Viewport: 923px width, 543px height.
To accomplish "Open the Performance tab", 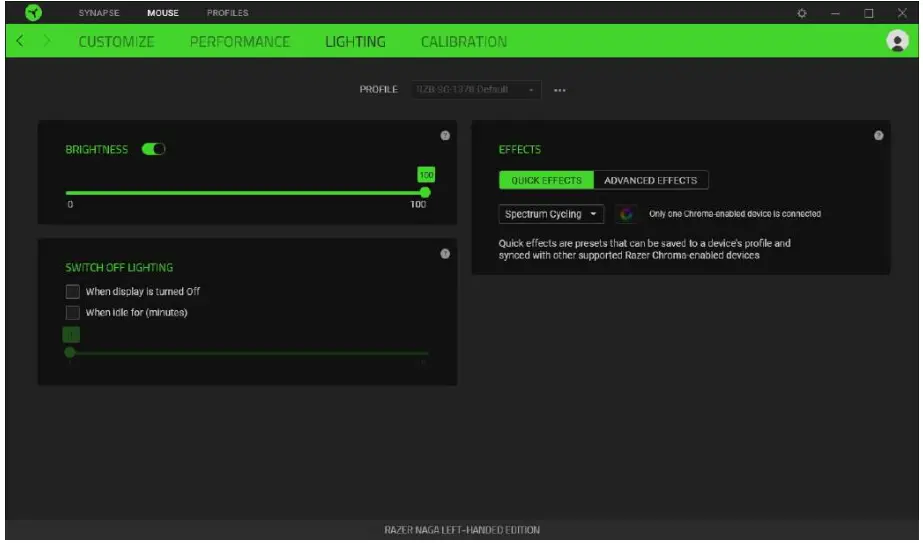I will coord(240,42).
